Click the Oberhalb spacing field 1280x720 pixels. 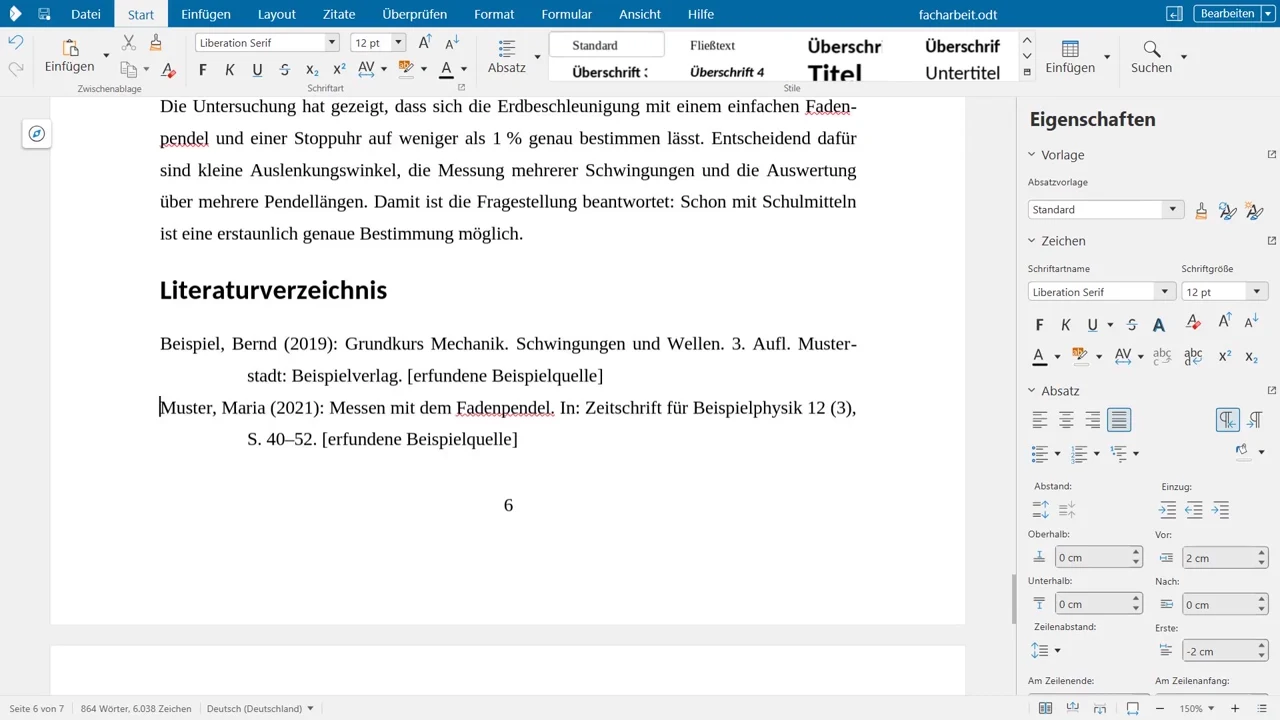[x=1098, y=557]
